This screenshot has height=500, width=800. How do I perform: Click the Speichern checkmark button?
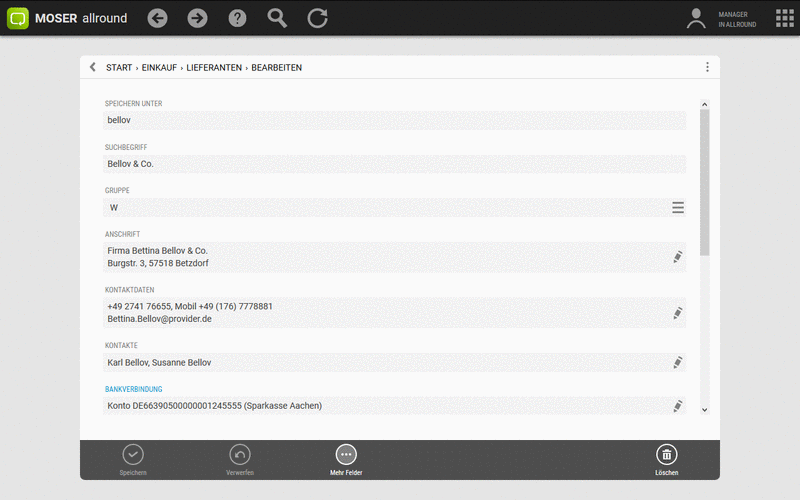[133, 459]
